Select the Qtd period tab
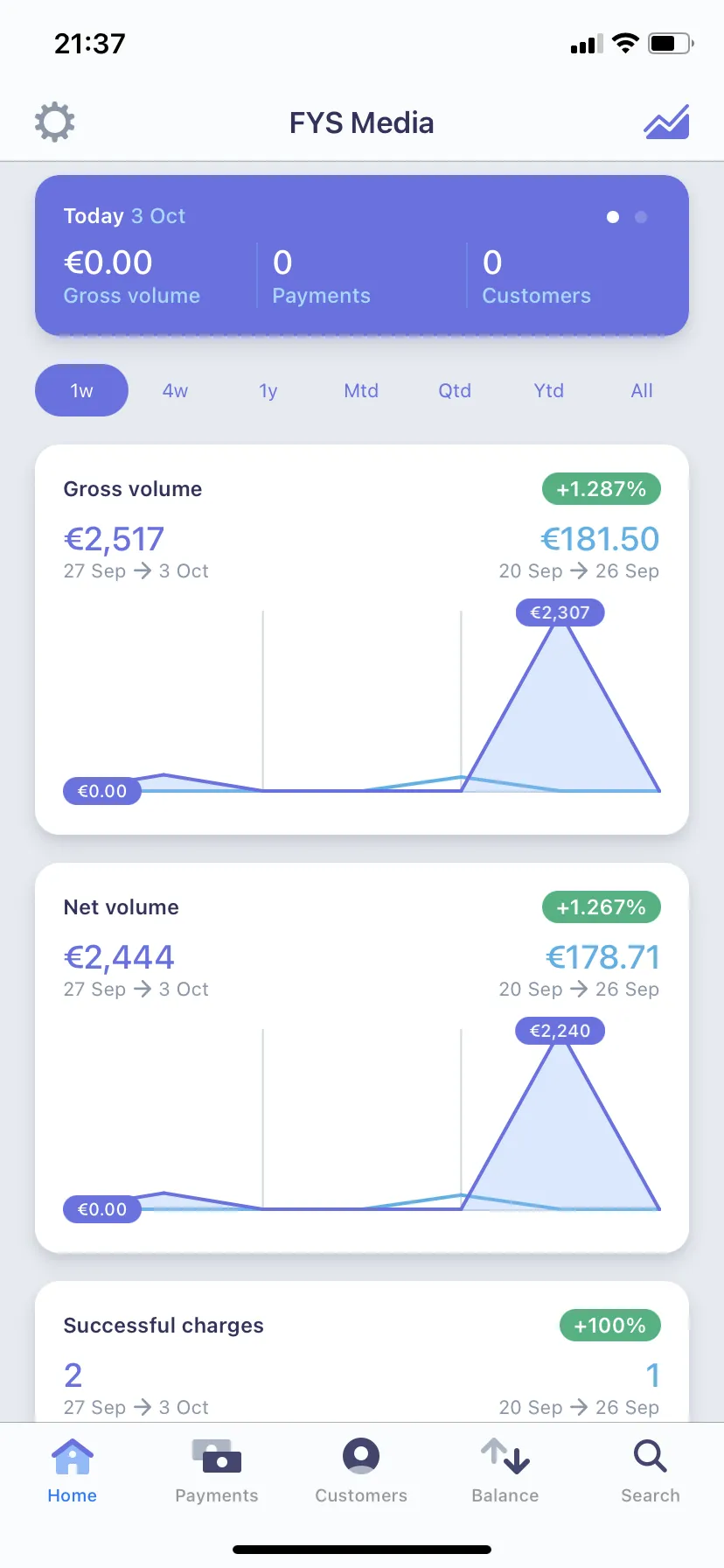This screenshot has width=724, height=1568. click(455, 390)
